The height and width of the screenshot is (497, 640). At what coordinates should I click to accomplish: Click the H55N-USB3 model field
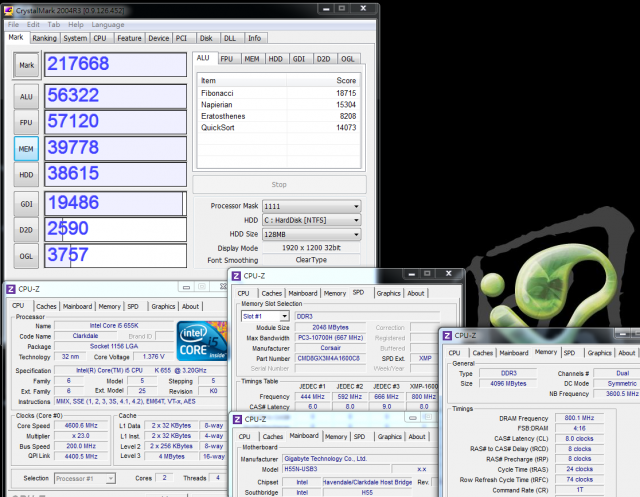point(336,469)
